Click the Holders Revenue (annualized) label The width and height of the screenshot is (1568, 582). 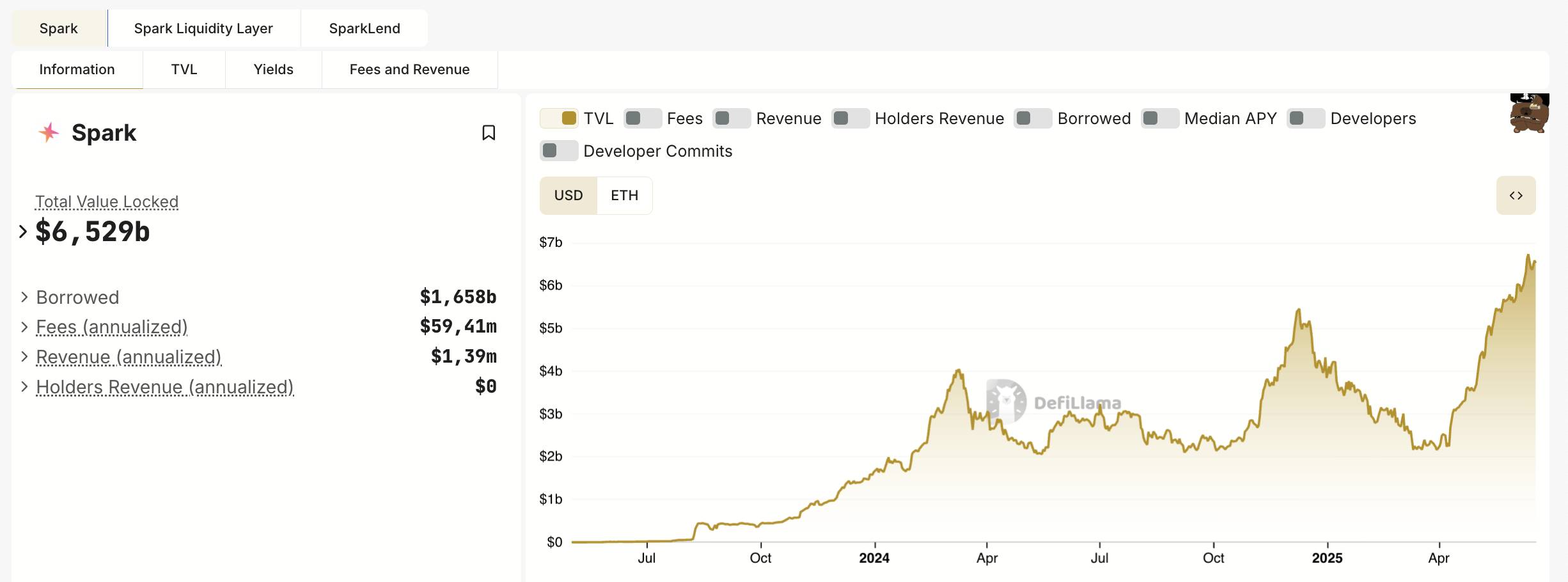point(165,387)
